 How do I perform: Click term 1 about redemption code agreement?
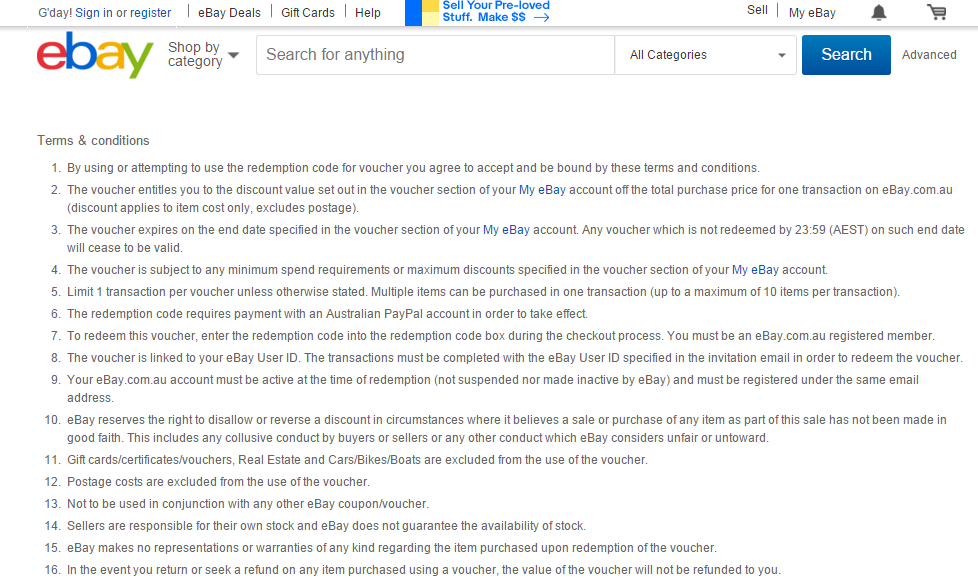[413, 168]
